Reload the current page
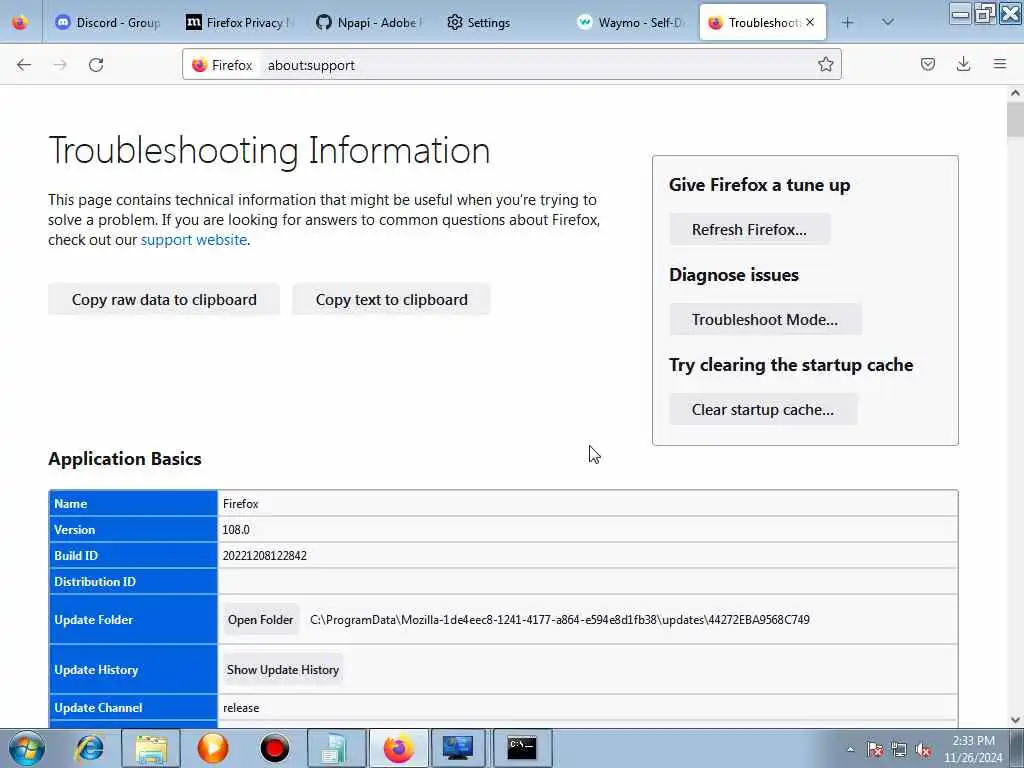The height and width of the screenshot is (768, 1024). click(96, 65)
